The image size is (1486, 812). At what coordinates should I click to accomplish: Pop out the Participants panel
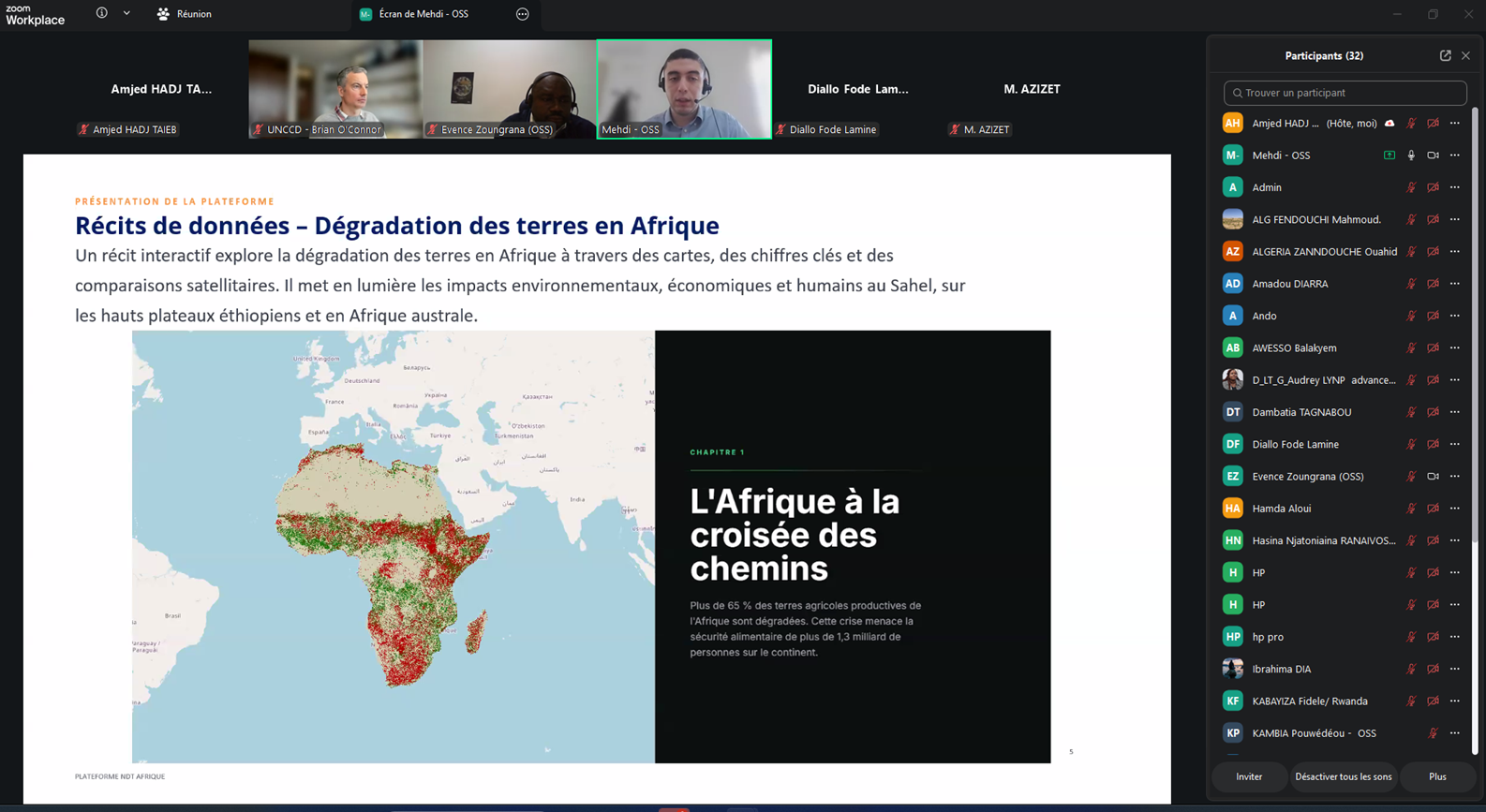[x=1446, y=56]
